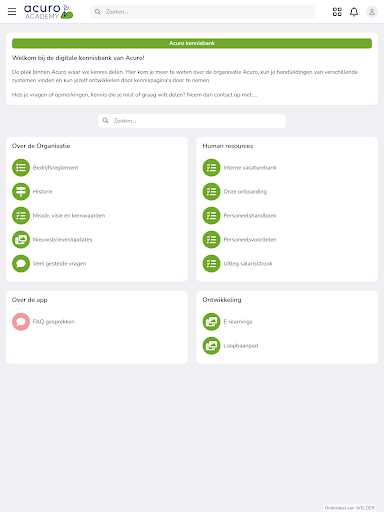
Task: Click the Historie signpost icon
Action: [x=21, y=191]
